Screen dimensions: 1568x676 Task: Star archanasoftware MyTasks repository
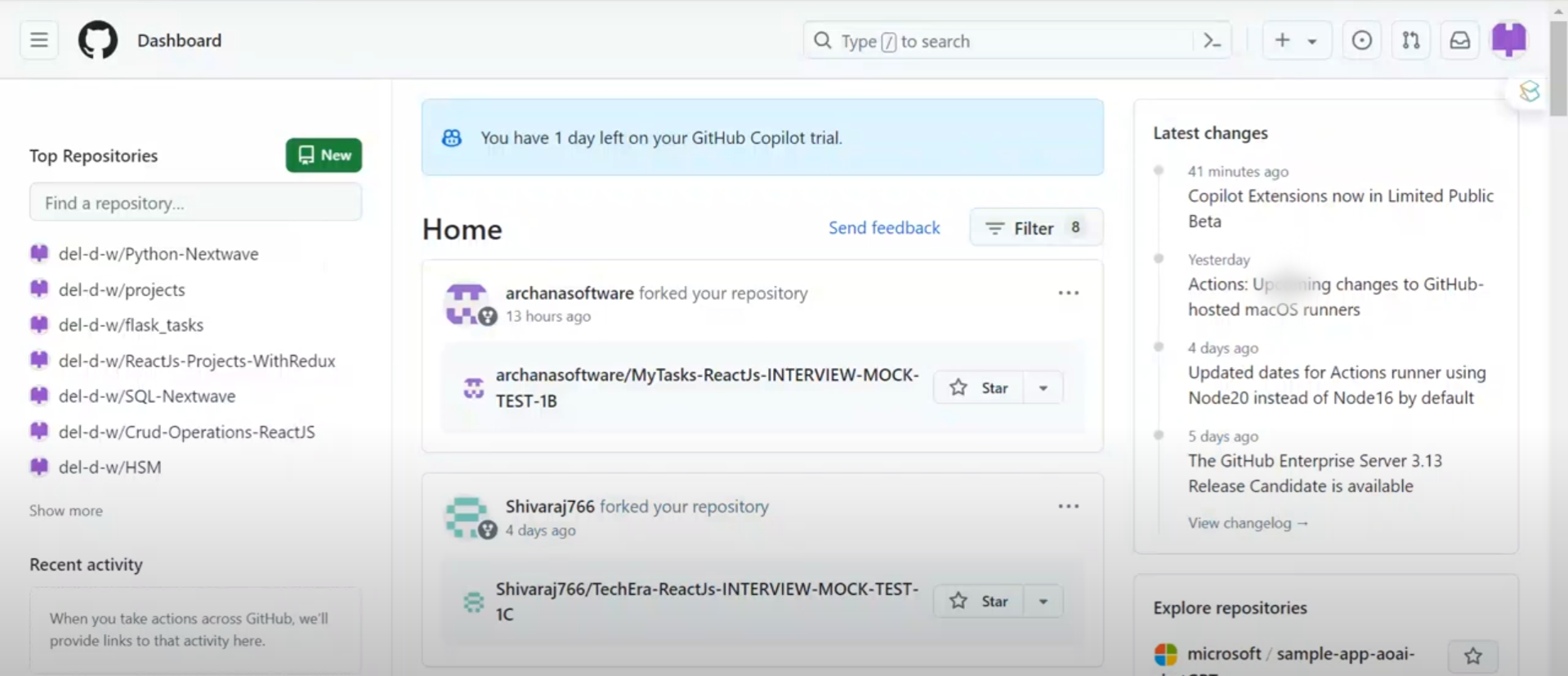[979, 387]
